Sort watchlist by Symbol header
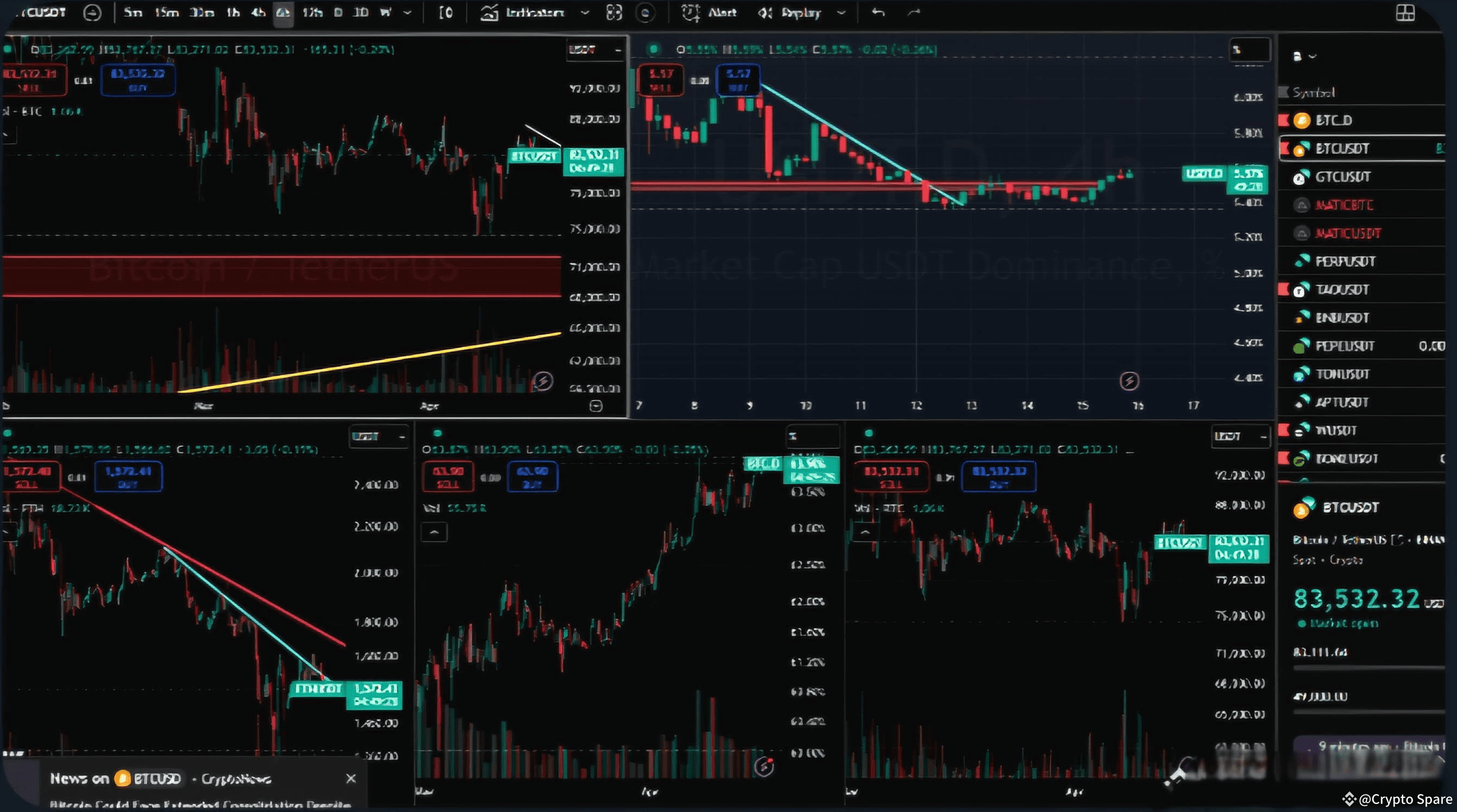1457x812 pixels. [x=1313, y=92]
